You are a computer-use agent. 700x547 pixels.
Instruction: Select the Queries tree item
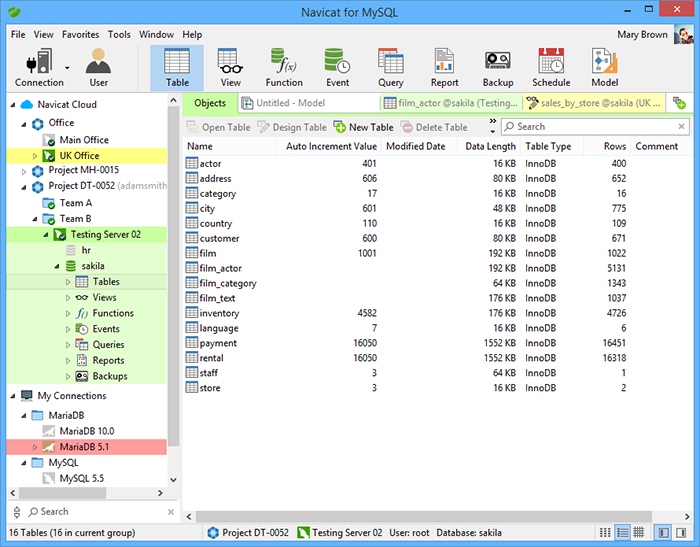click(108, 345)
